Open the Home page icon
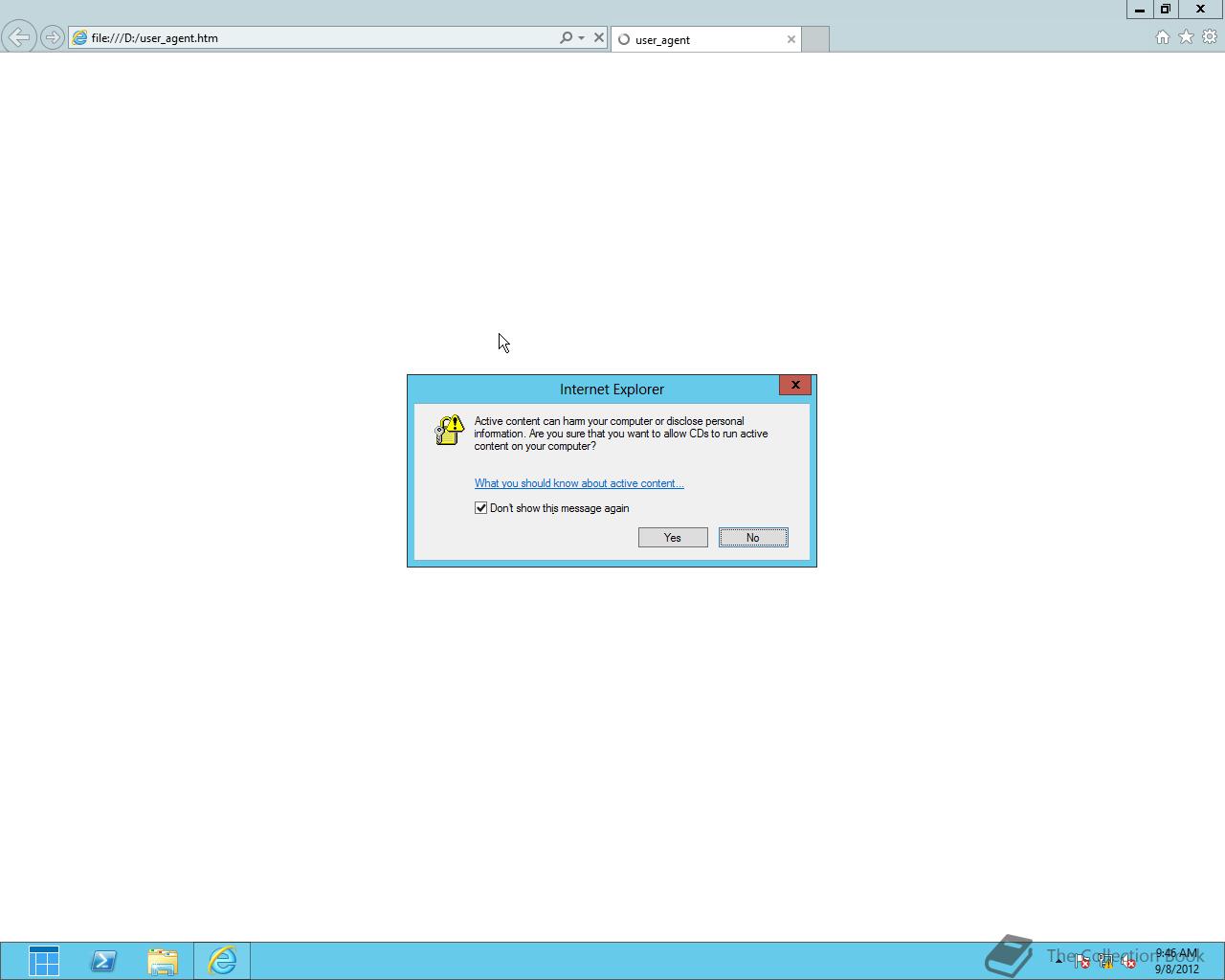This screenshot has width=1225, height=980. [1163, 37]
